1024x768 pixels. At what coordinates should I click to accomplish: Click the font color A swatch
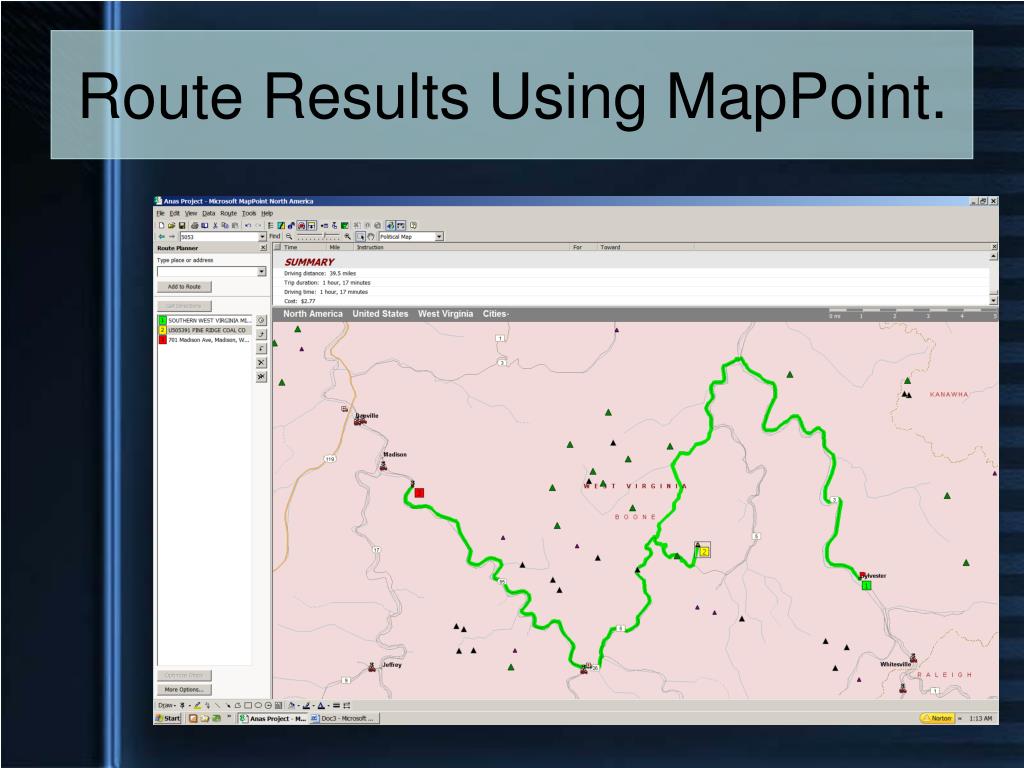[x=321, y=705]
